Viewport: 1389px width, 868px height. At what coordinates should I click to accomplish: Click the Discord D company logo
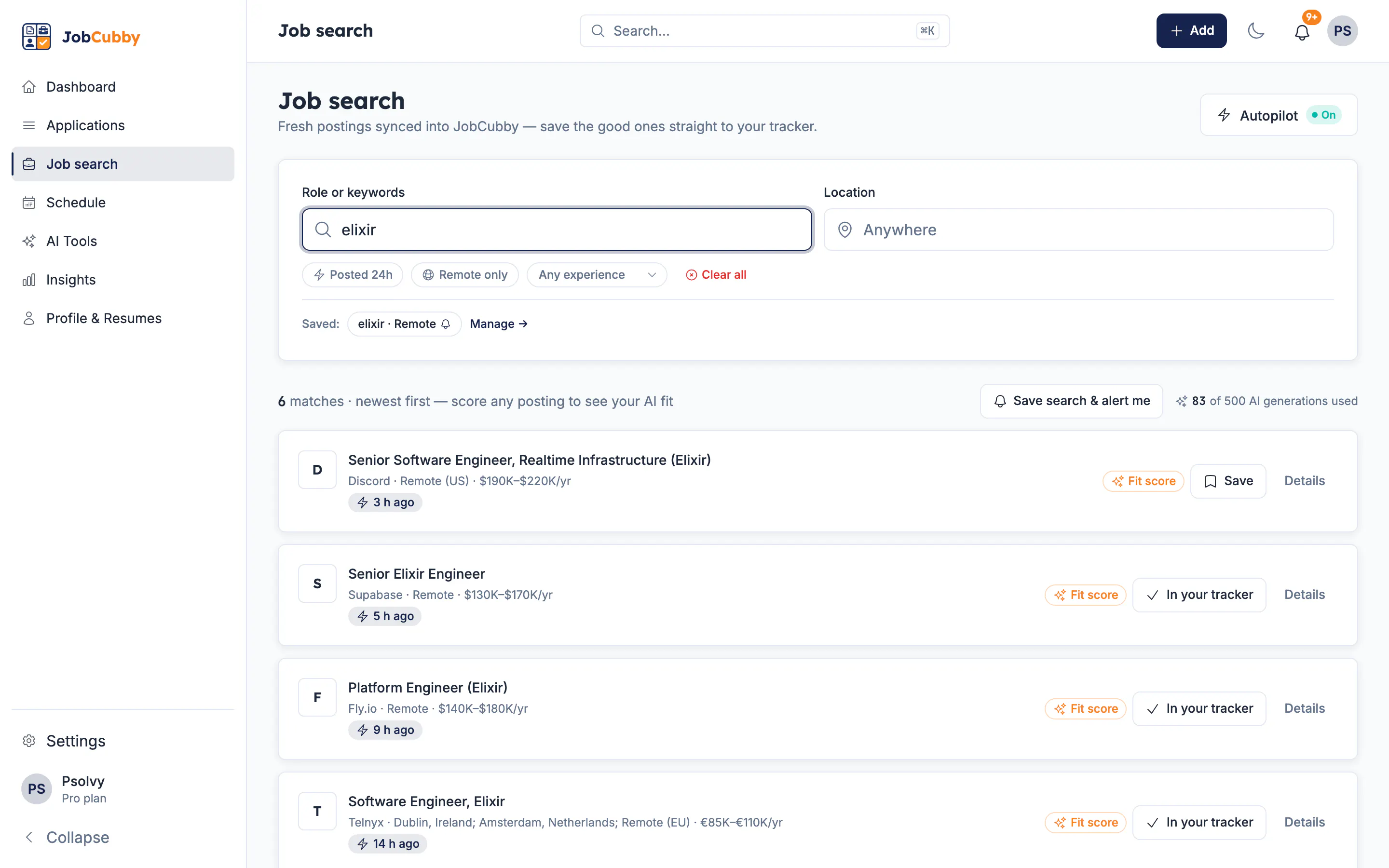click(x=317, y=470)
